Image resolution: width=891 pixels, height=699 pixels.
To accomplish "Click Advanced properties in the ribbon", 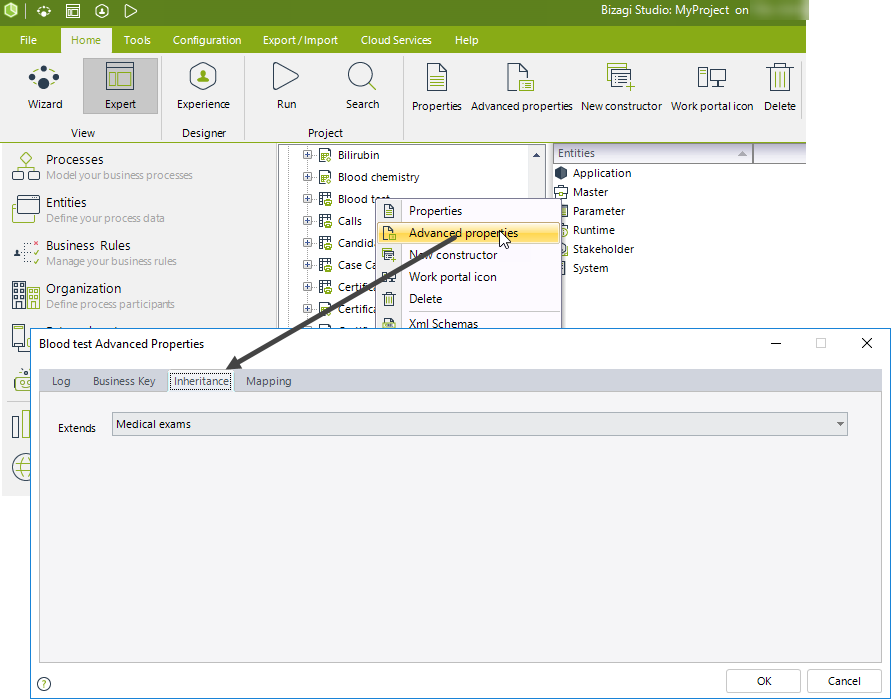I will pyautogui.click(x=521, y=87).
